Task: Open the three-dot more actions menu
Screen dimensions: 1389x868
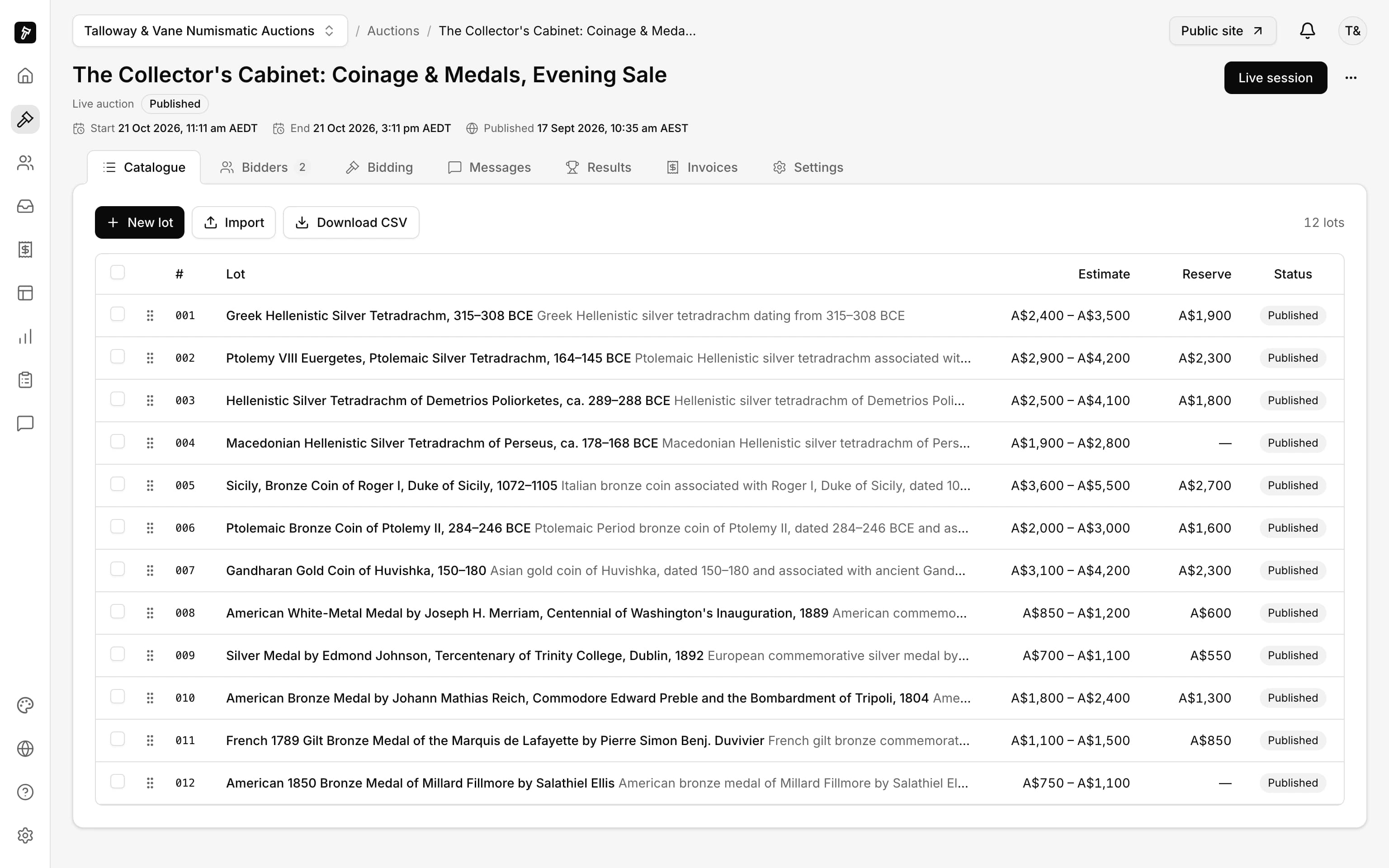Action: tap(1351, 77)
